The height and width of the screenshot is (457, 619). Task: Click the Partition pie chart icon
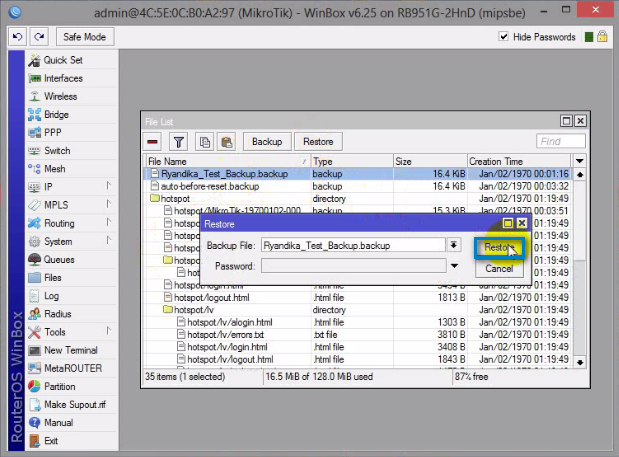34,386
